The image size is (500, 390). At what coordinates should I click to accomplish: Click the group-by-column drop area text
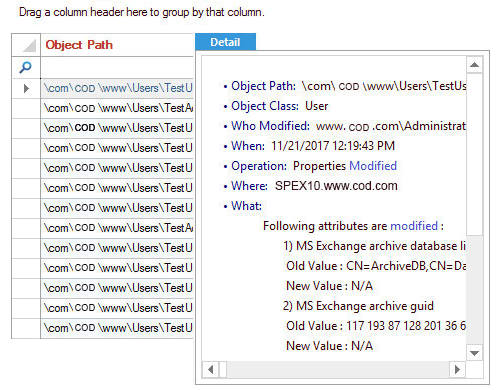coord(142,12)
